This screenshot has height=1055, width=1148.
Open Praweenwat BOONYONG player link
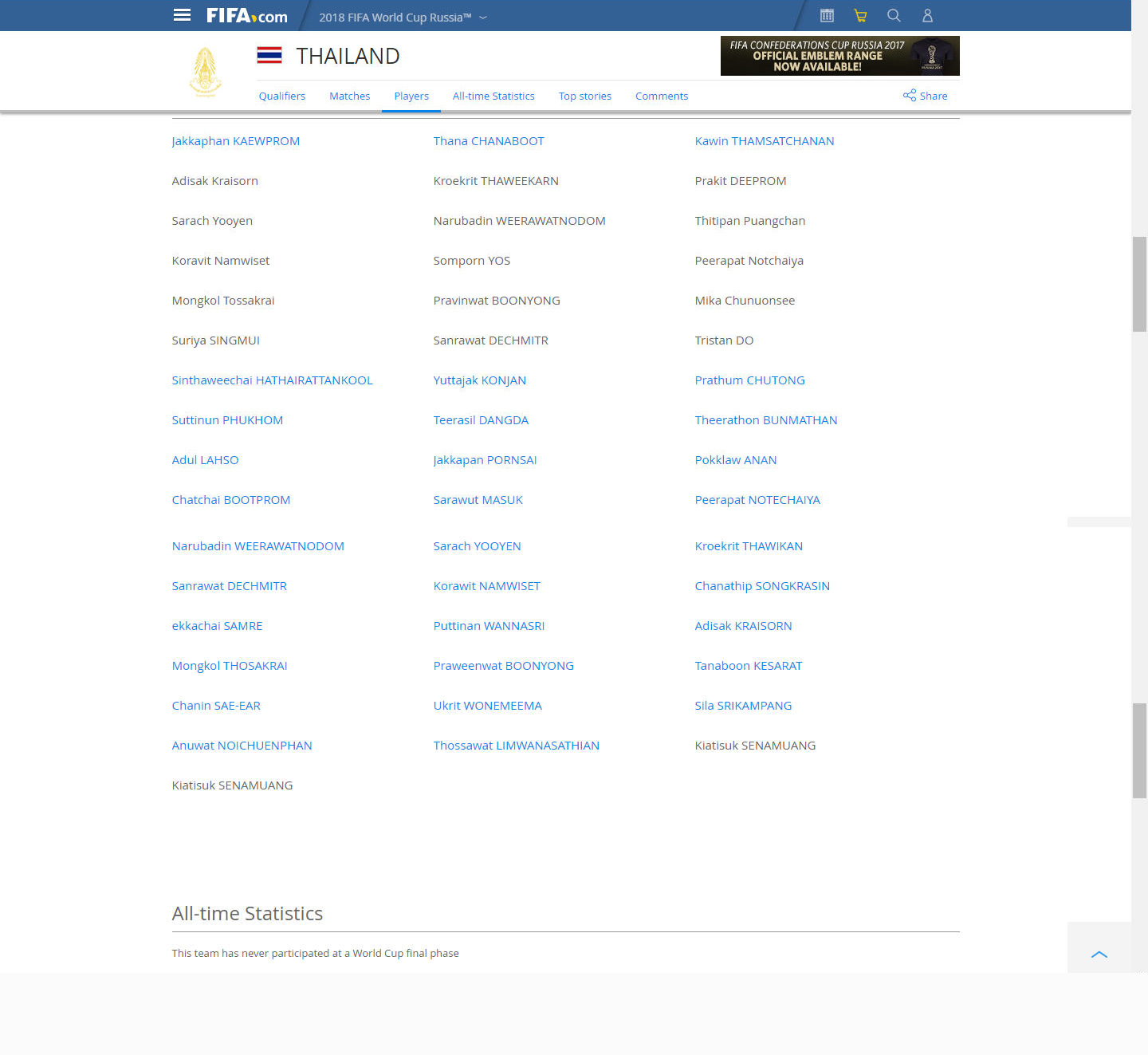504,666
